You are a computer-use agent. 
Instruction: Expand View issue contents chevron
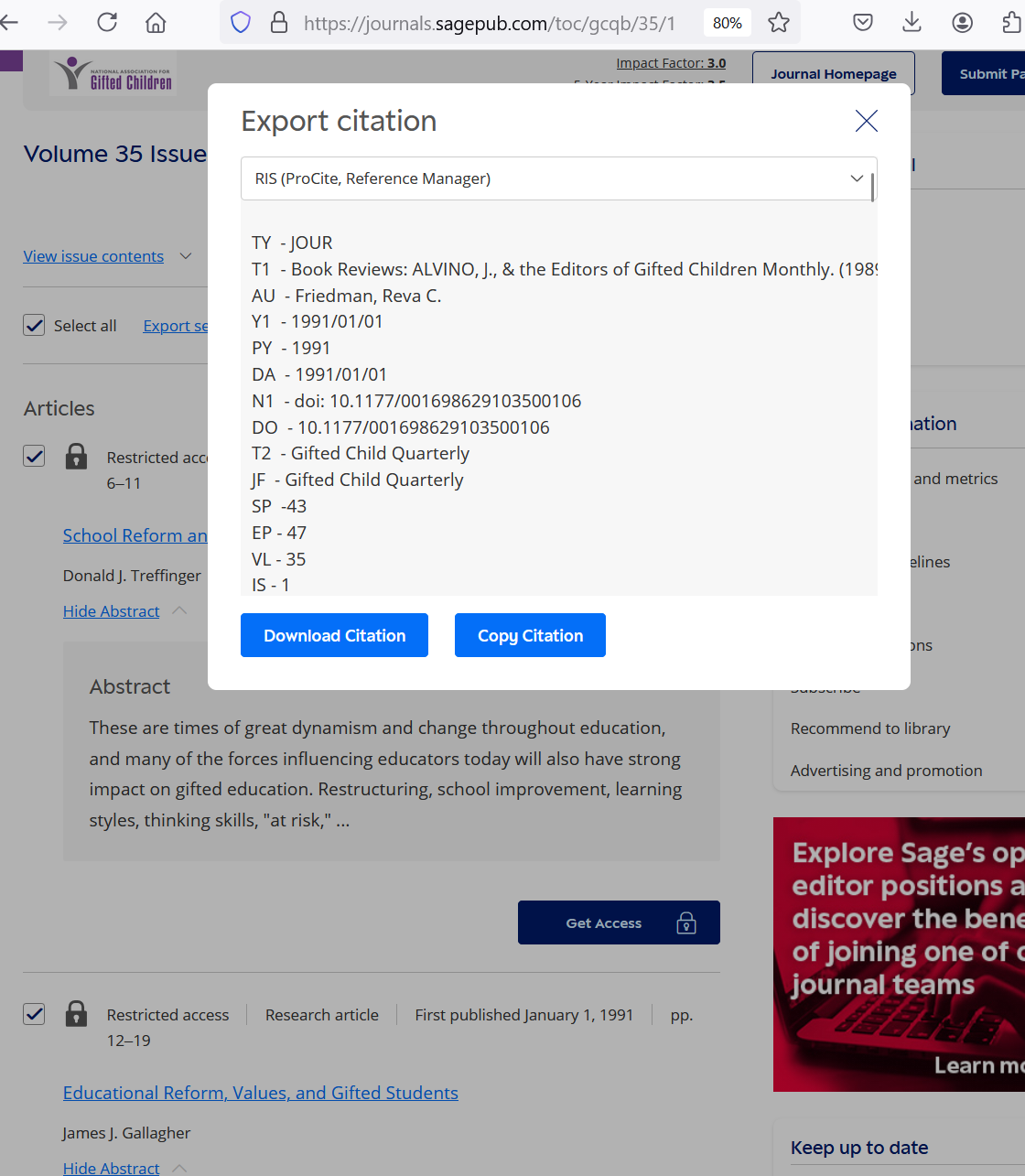(186, 256)
